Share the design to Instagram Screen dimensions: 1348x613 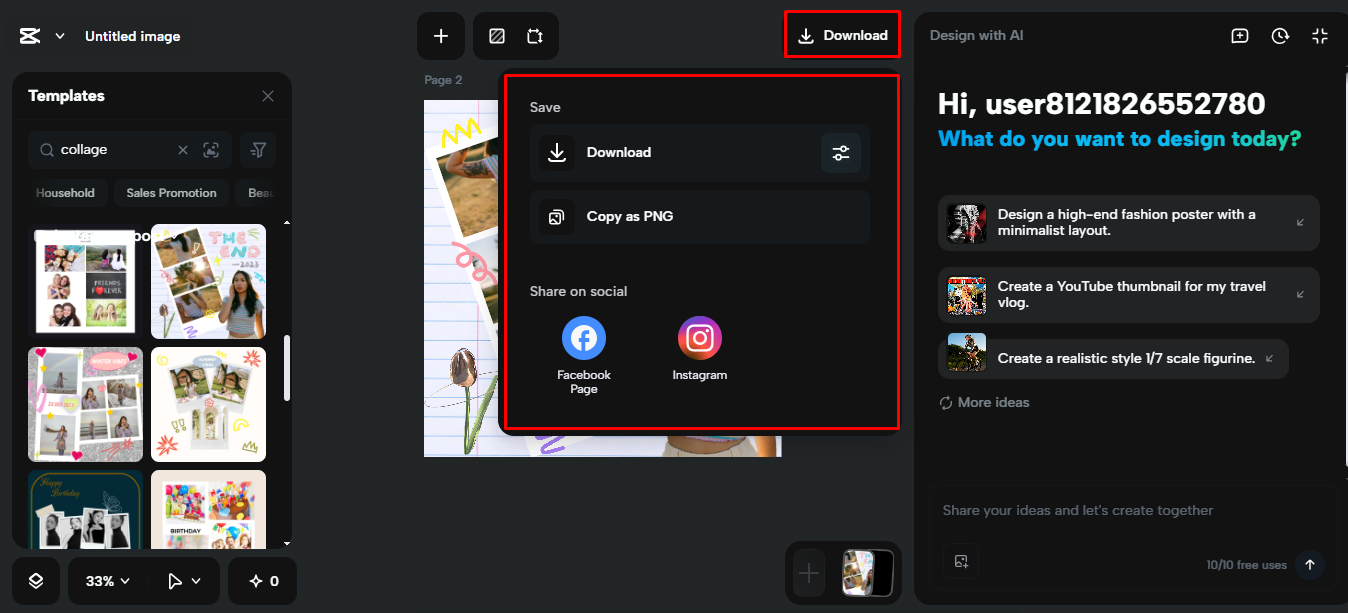(699, 337)
